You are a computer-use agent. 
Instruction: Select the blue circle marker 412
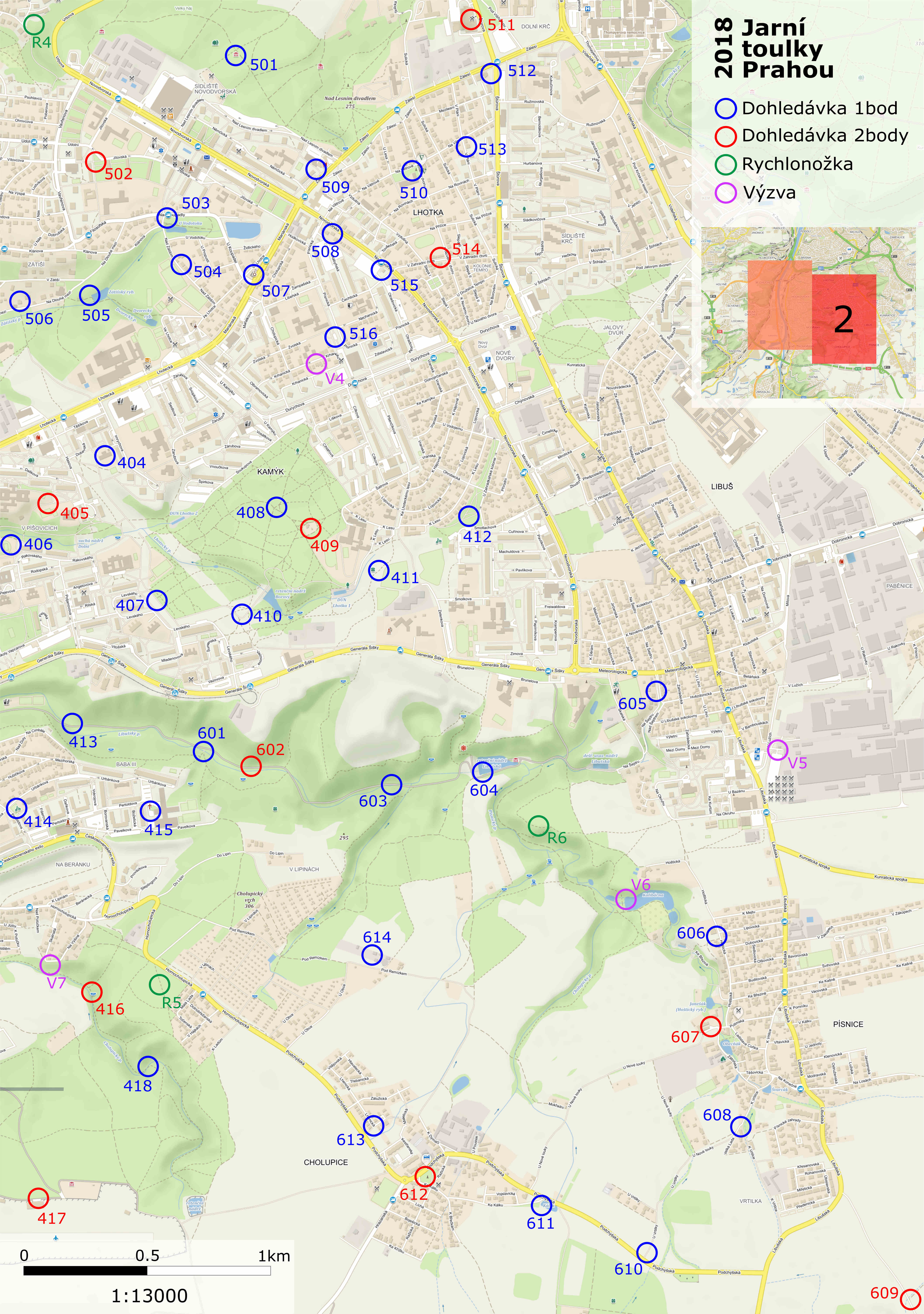point(469,516)
